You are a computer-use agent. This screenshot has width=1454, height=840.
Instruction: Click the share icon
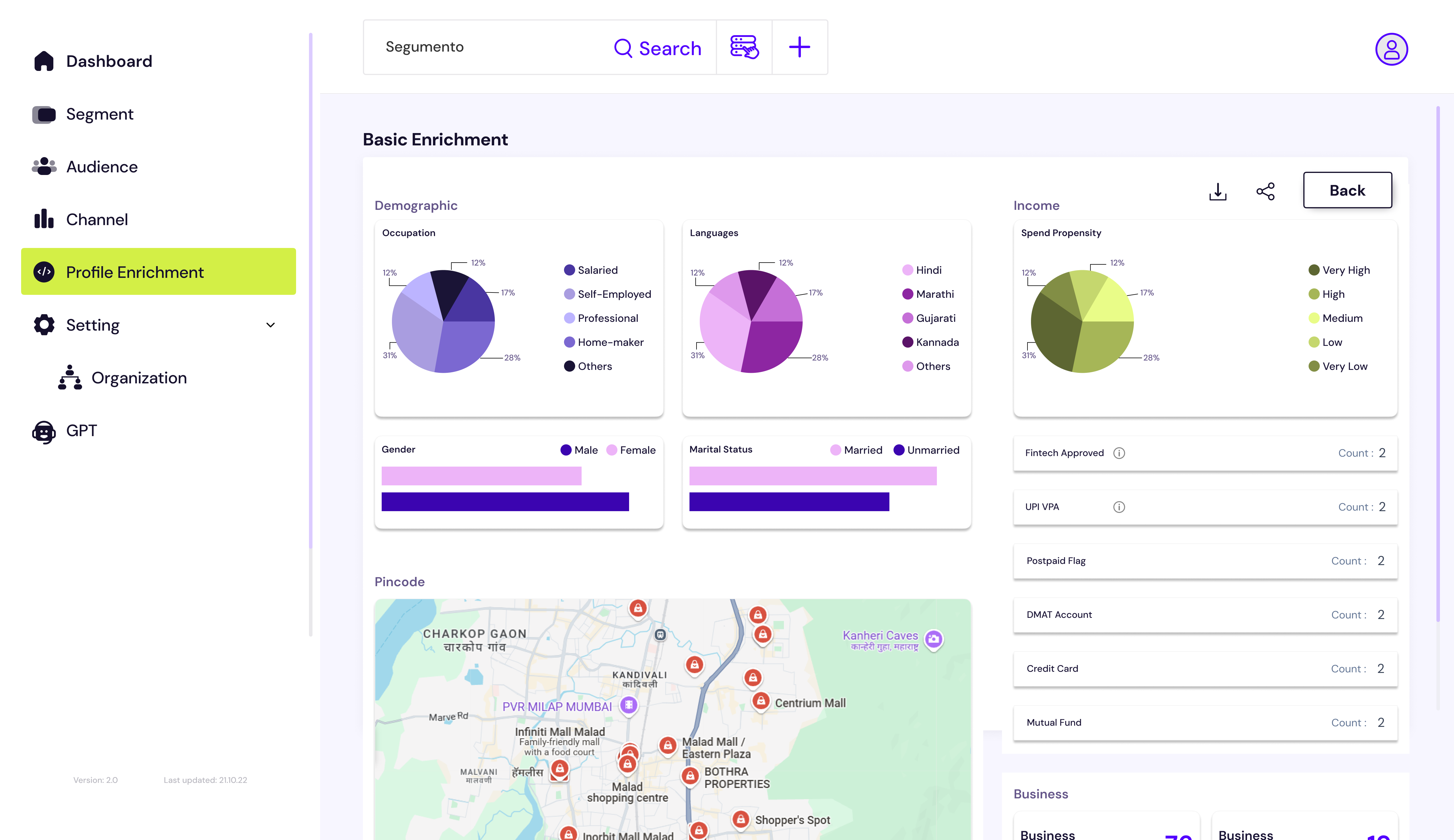[1265, 192]
